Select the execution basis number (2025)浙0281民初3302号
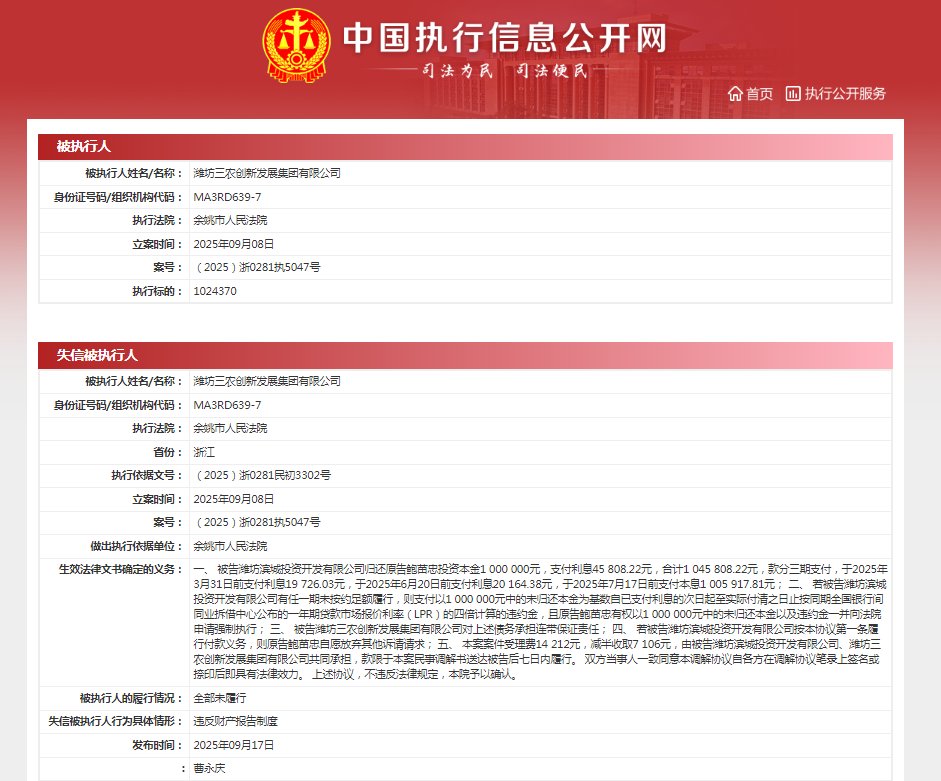The image size is (941, 781). pos(262,475)
